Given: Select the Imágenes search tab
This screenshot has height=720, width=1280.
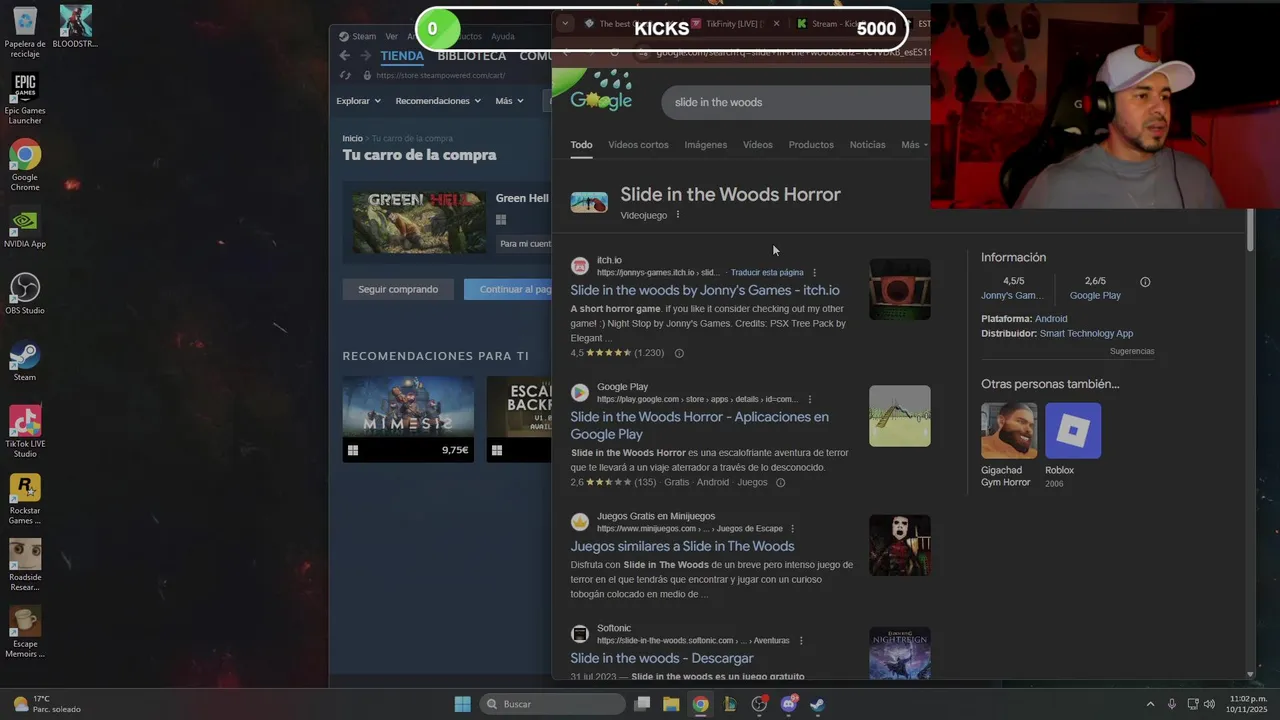Looking at the screenshot, I should coord(706,145).
